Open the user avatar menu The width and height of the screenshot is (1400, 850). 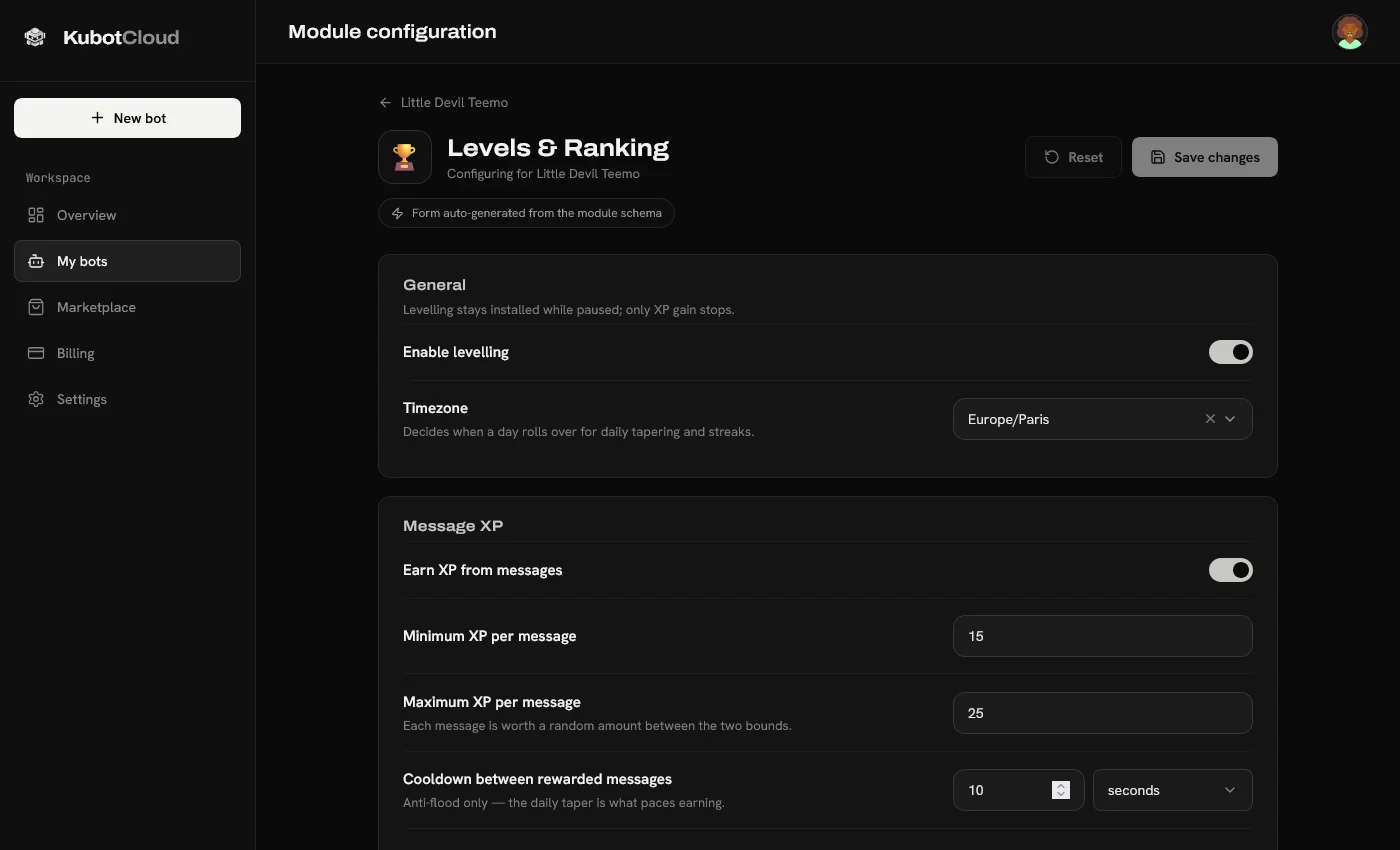(x=1349, y=32)
